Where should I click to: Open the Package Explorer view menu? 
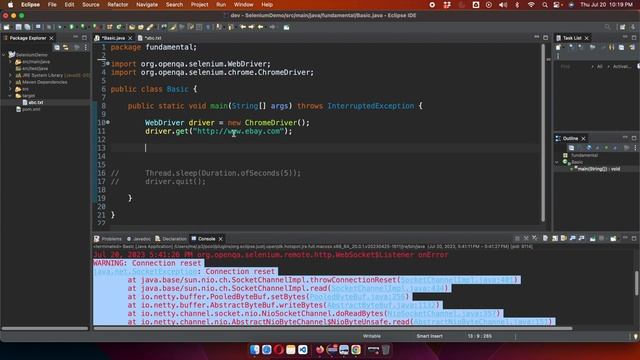click(x=85, y=47)
